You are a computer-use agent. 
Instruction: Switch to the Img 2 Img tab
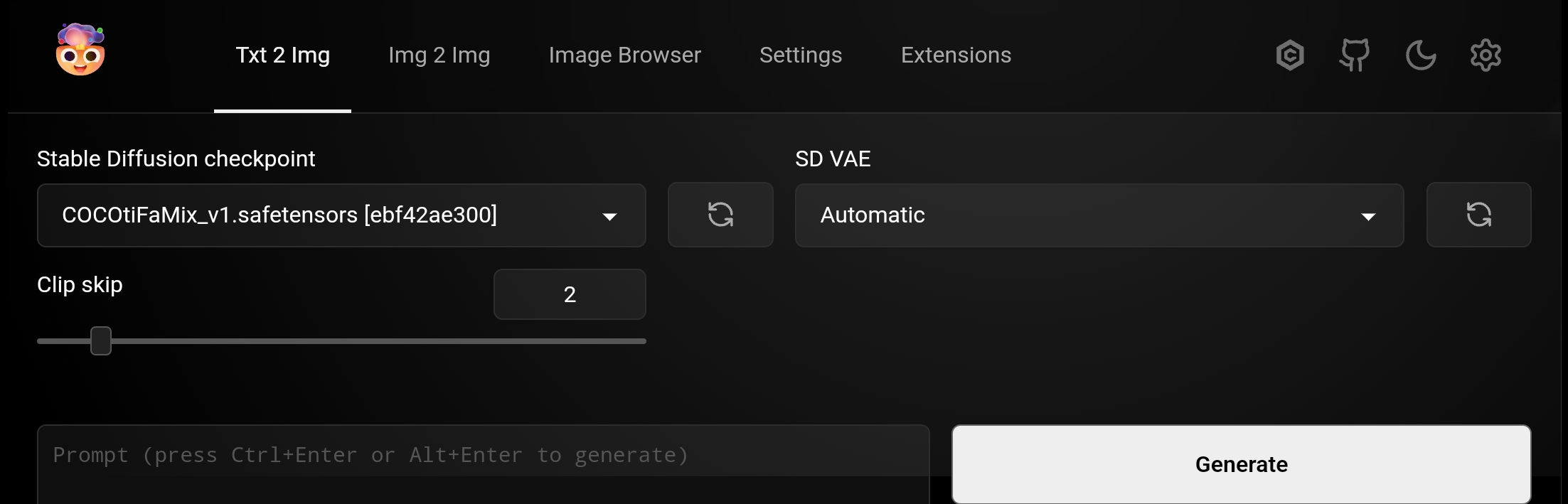click(x=439, y=55)
